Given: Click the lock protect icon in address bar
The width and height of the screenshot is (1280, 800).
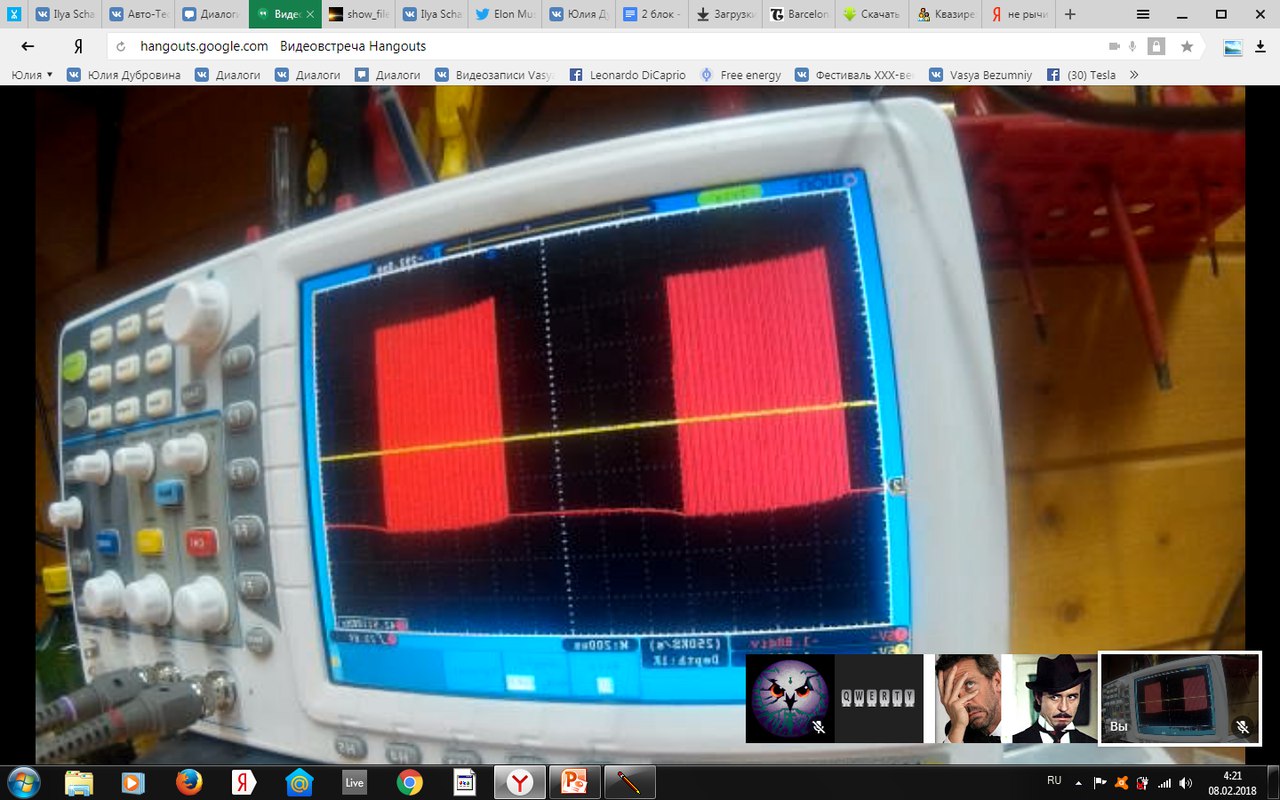Looking at the screenshot, I should (x=1156, y=46).
